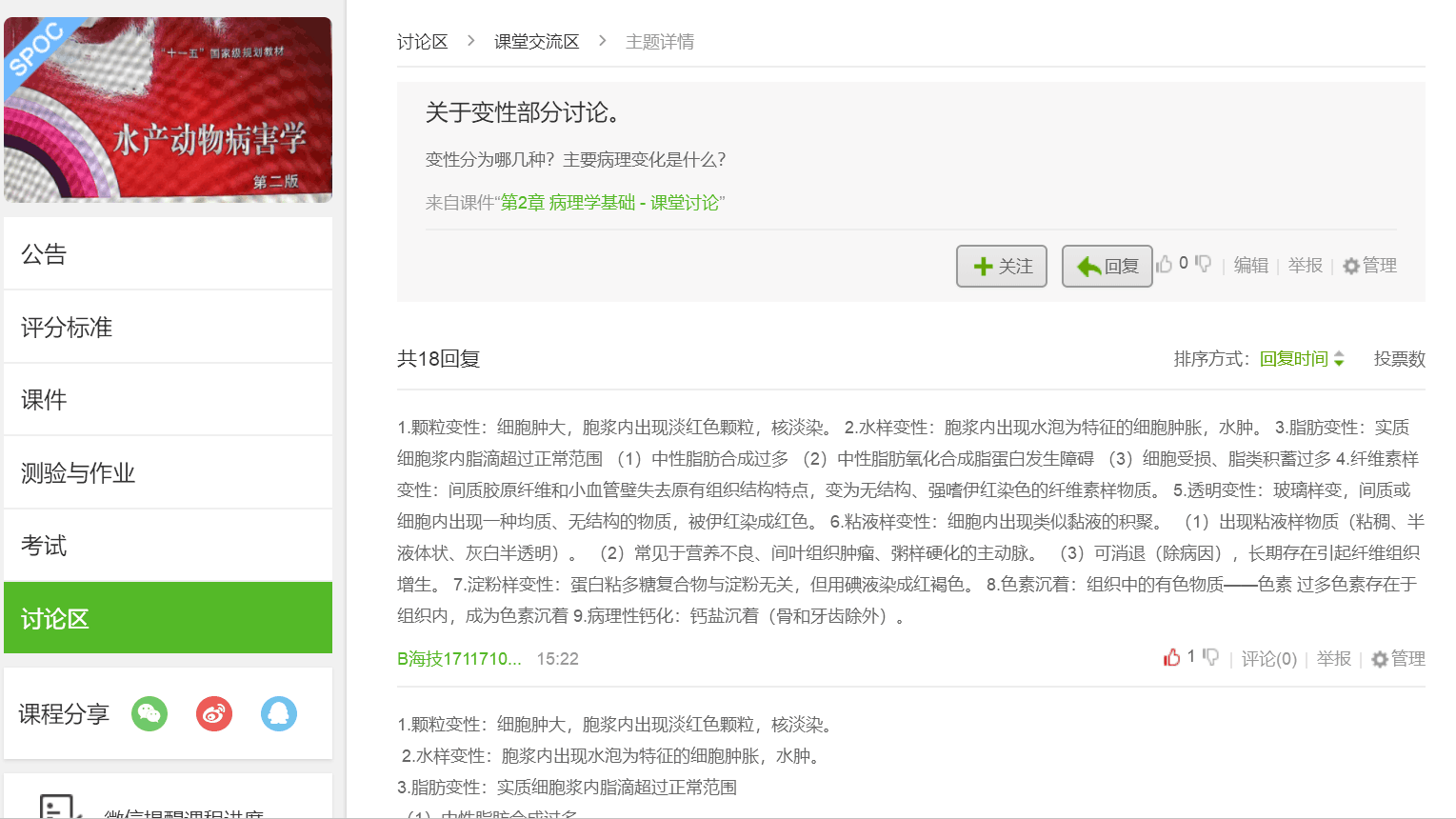Upvote the main topic thumbs-up icon
The width and height of the screenshot is (1456, 819).
coord(1164,264)
